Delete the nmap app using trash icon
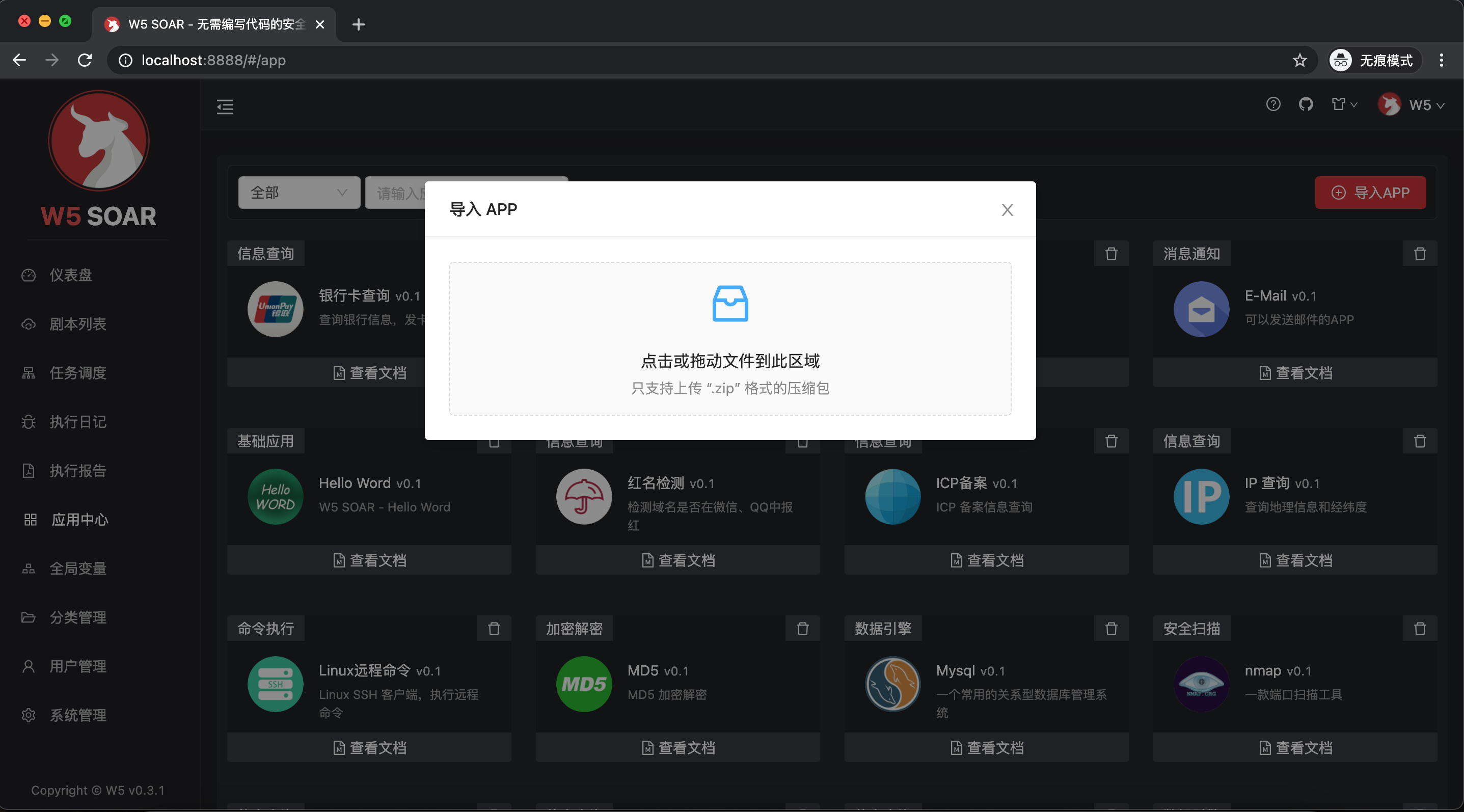The height and width of the screenshot is (812, 1464). tap(1420, 629)
